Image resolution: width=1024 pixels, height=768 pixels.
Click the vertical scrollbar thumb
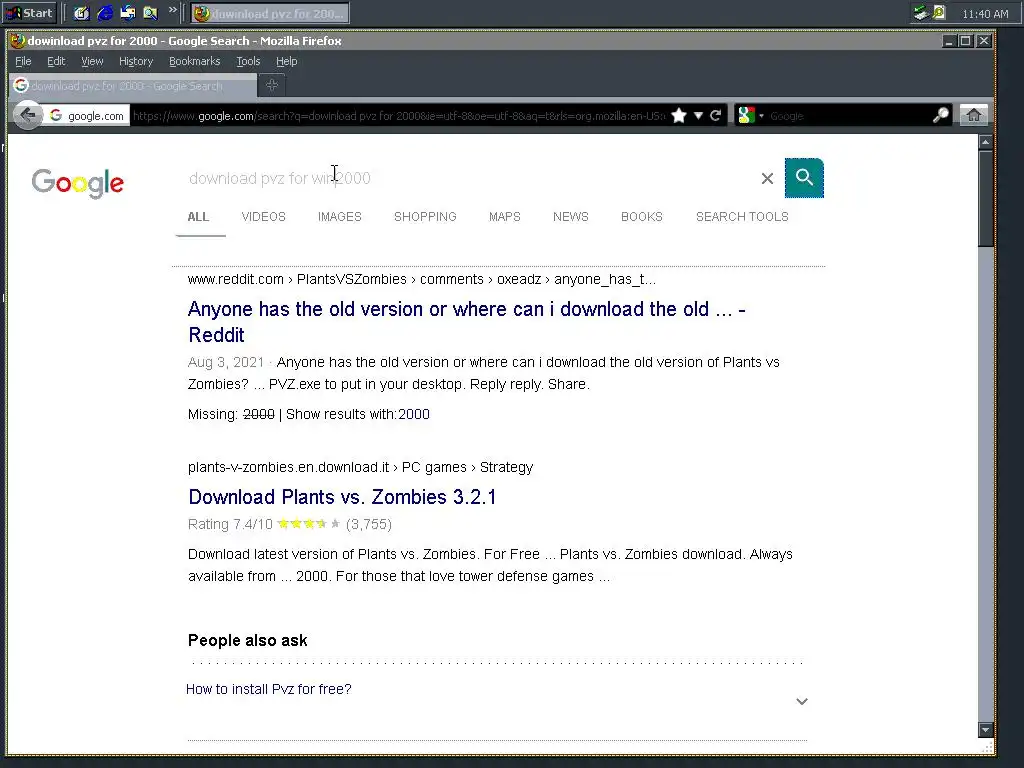tap(985, 198)
